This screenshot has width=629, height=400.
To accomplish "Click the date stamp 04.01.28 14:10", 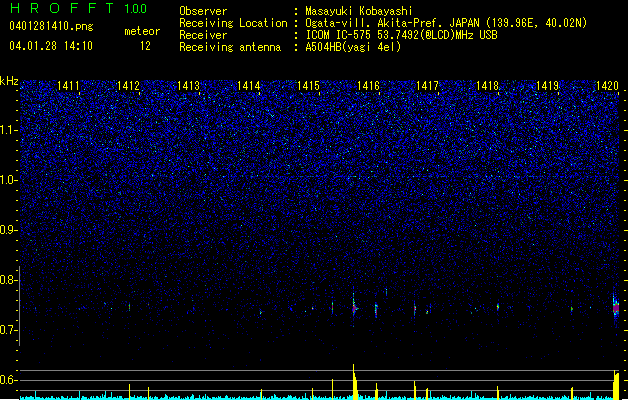I will pos(51,46).
